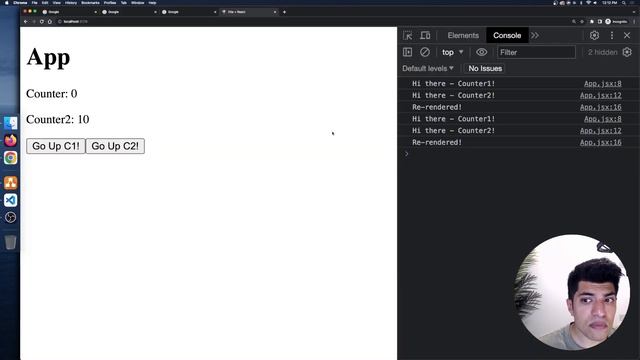Click the console prompt input line
The height and width of the screenshot is (360, 640).
pos(518,154)
